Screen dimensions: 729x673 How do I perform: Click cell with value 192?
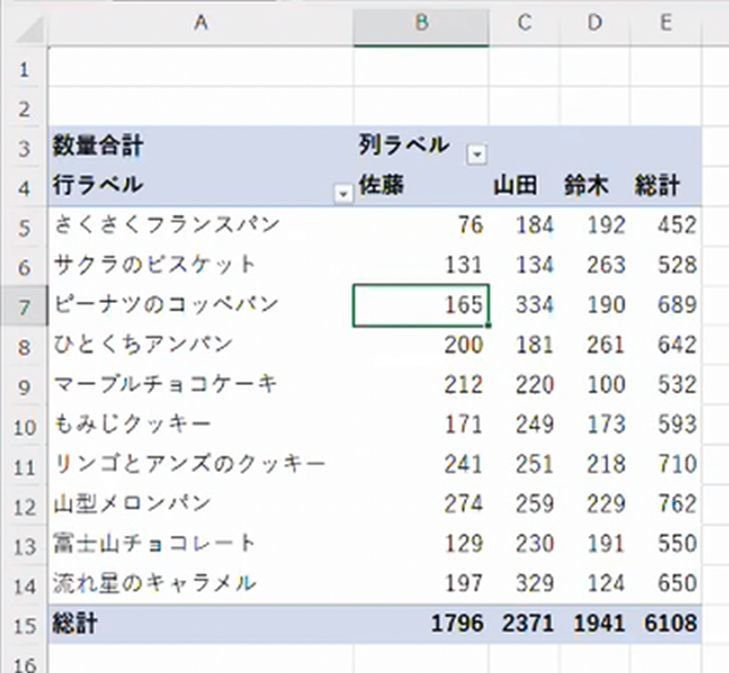[596, 225]
